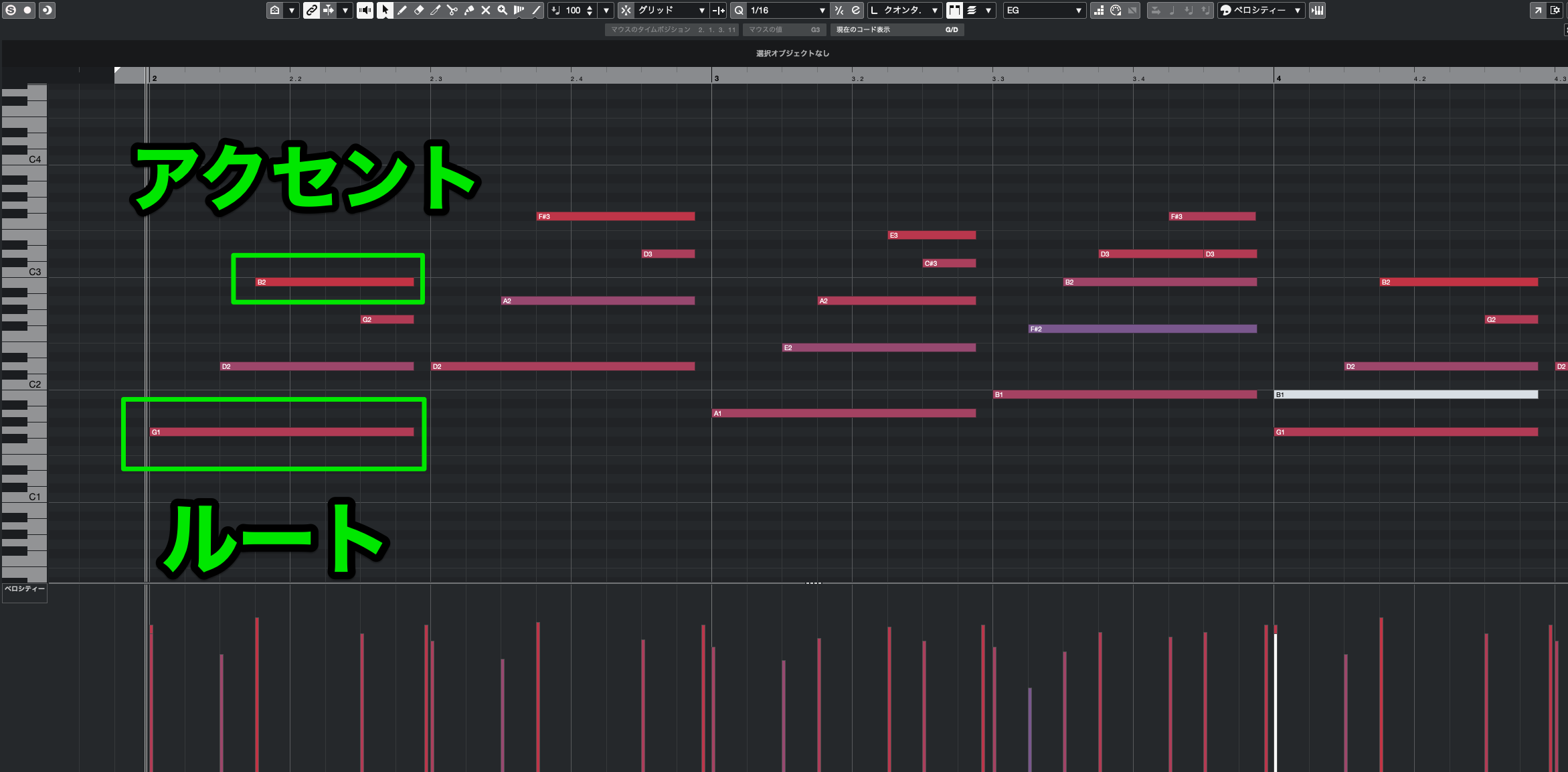Open the グリッド snap type dropdown
Screen dimensions: 1568x772
coord(671,10)
